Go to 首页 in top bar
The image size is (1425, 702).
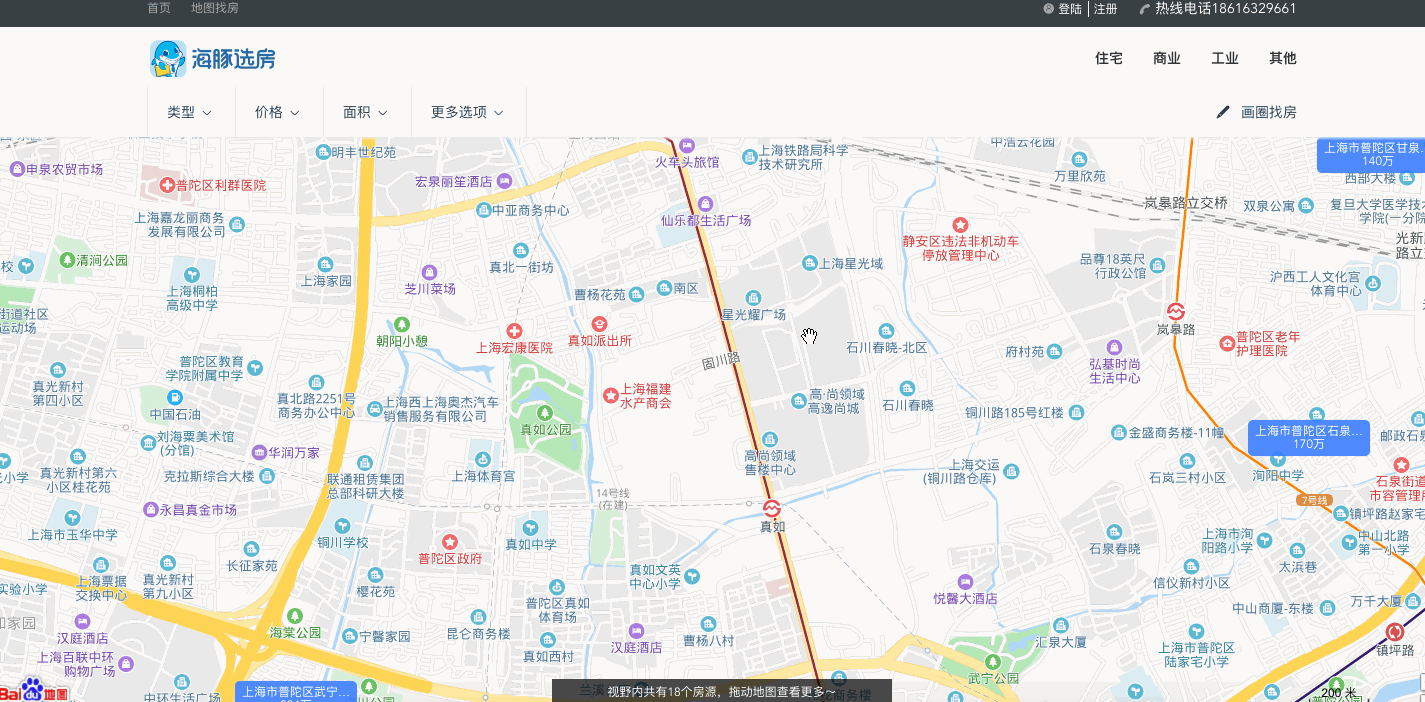click(x=159, y=8)
